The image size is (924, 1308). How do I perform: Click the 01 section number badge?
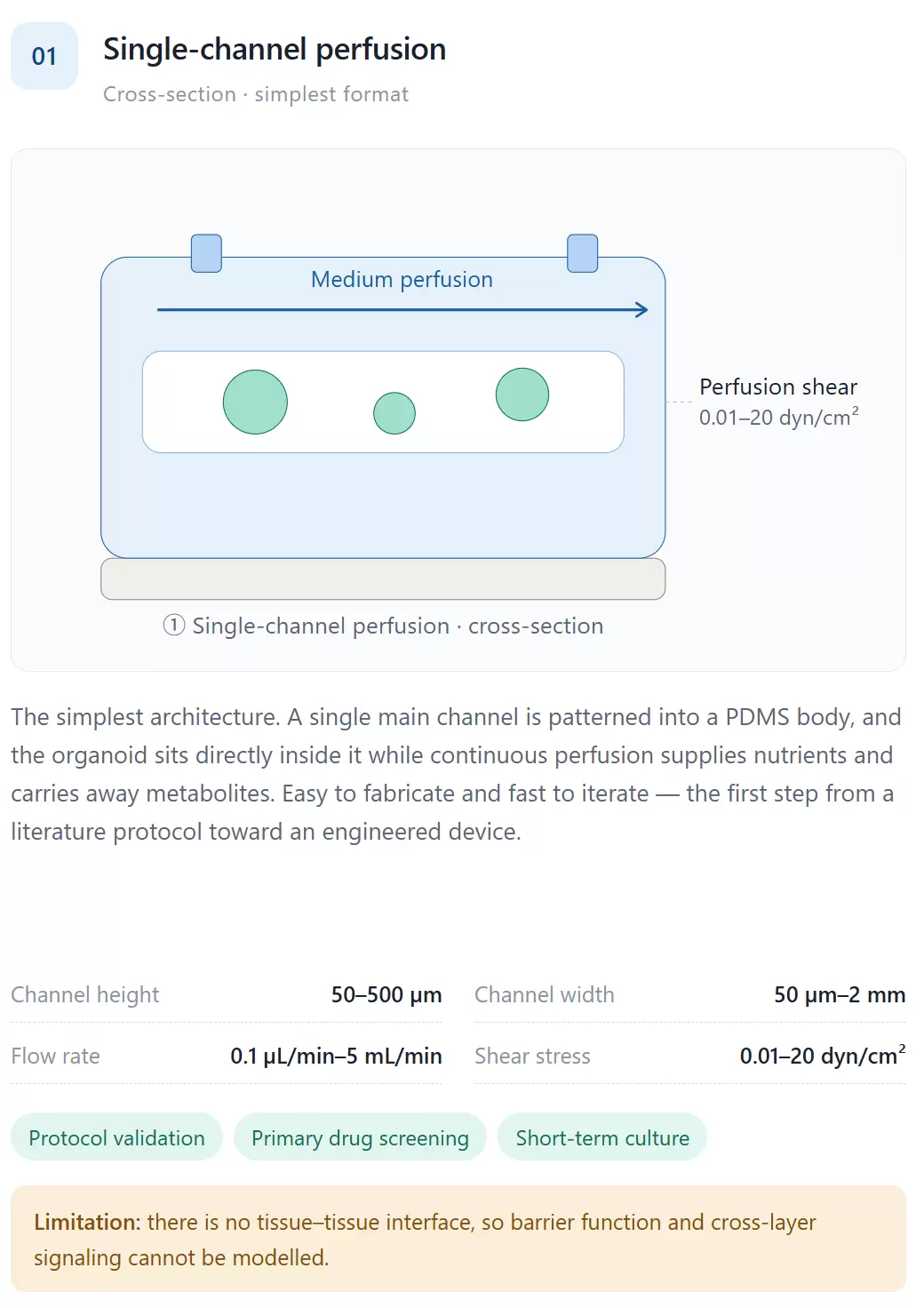pos(44,56)
